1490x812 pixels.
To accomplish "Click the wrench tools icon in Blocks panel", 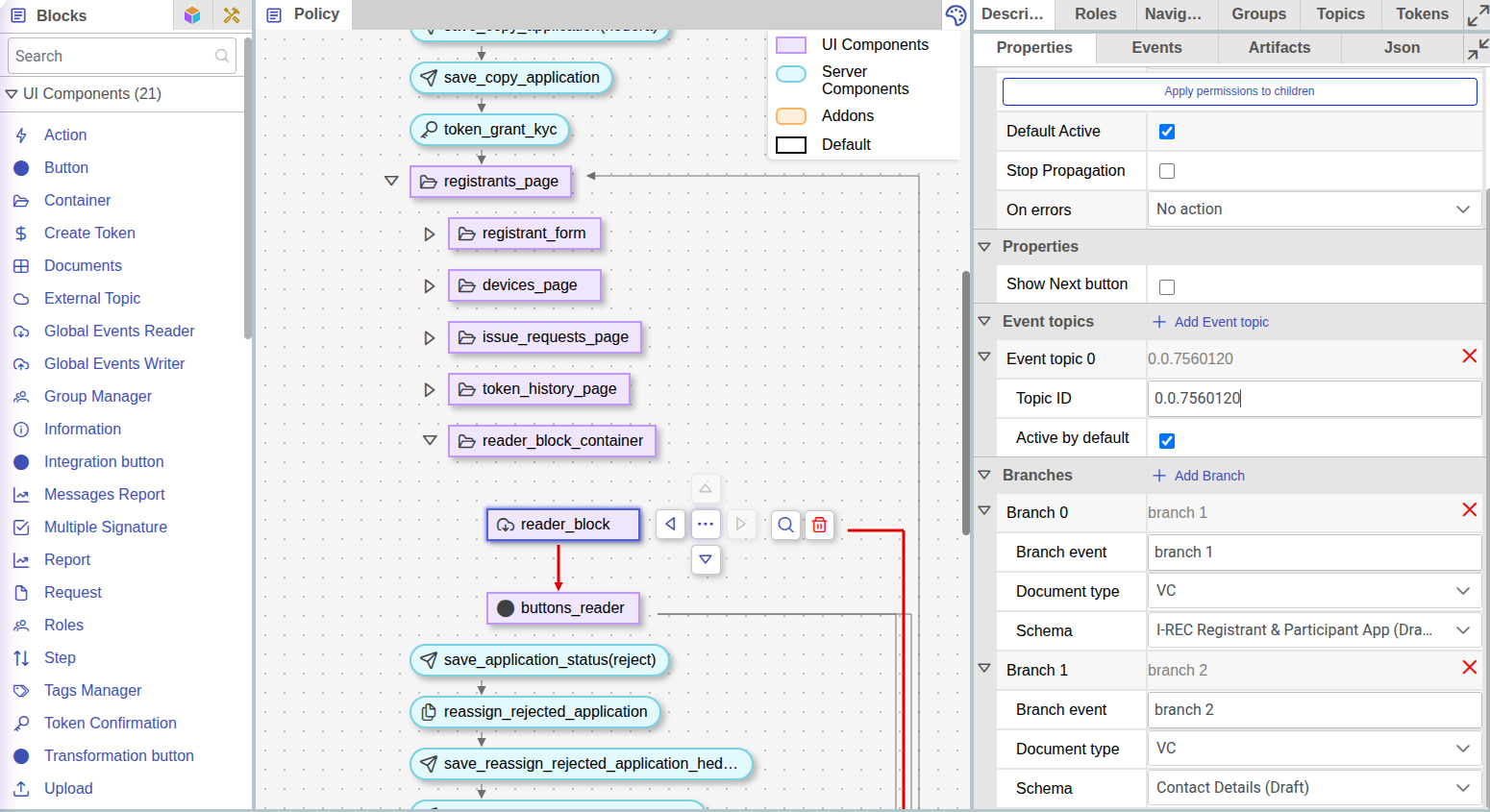I will point(231,15).
